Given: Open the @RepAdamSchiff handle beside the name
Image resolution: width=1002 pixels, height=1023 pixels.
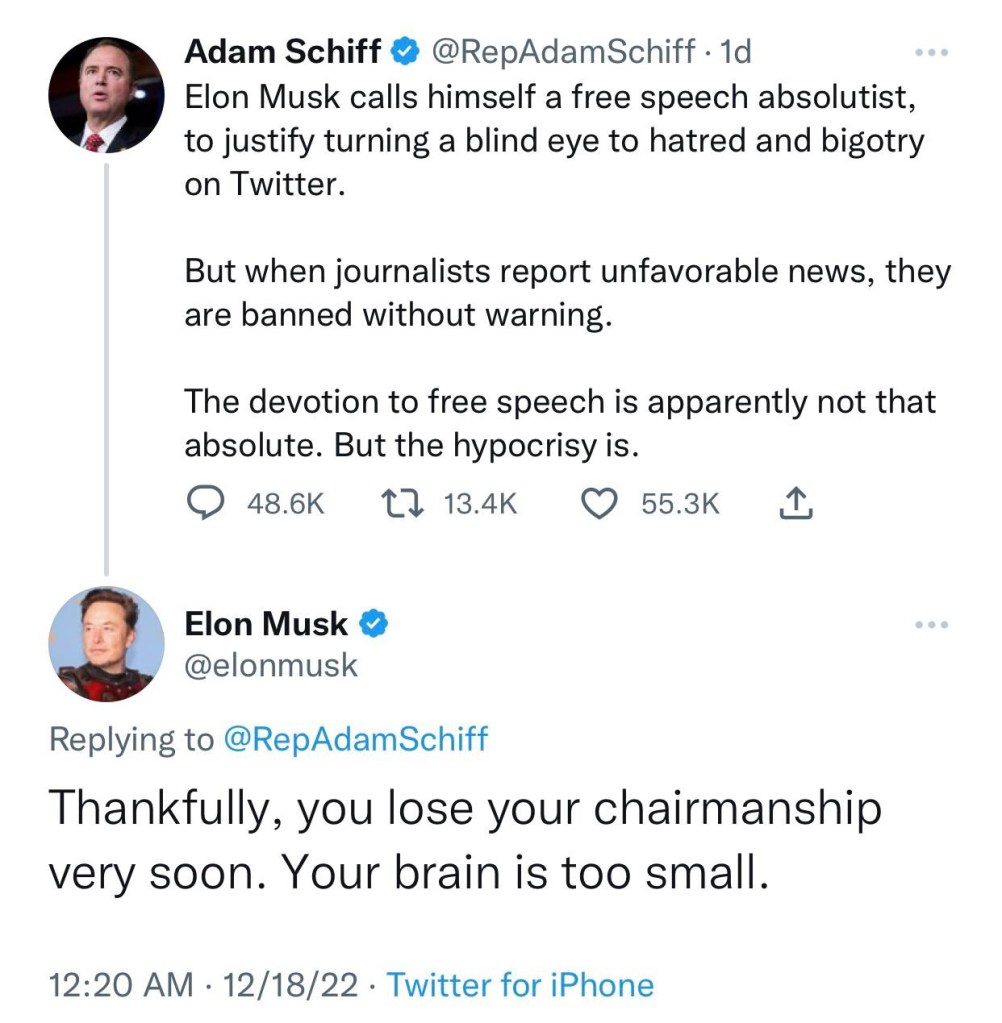Looking at the screenshot, I should [560, 52].
